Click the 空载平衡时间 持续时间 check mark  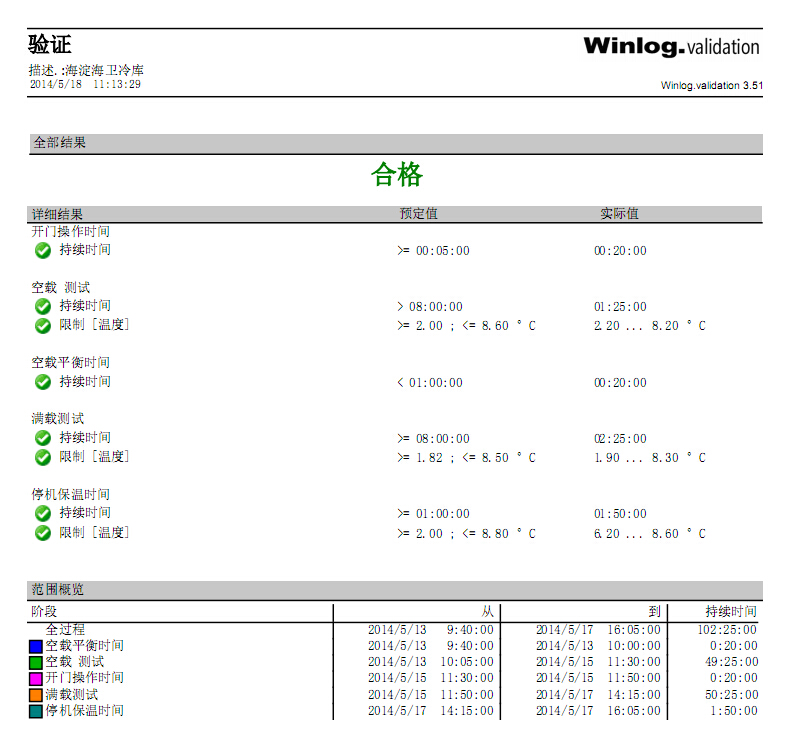(43, 382)
